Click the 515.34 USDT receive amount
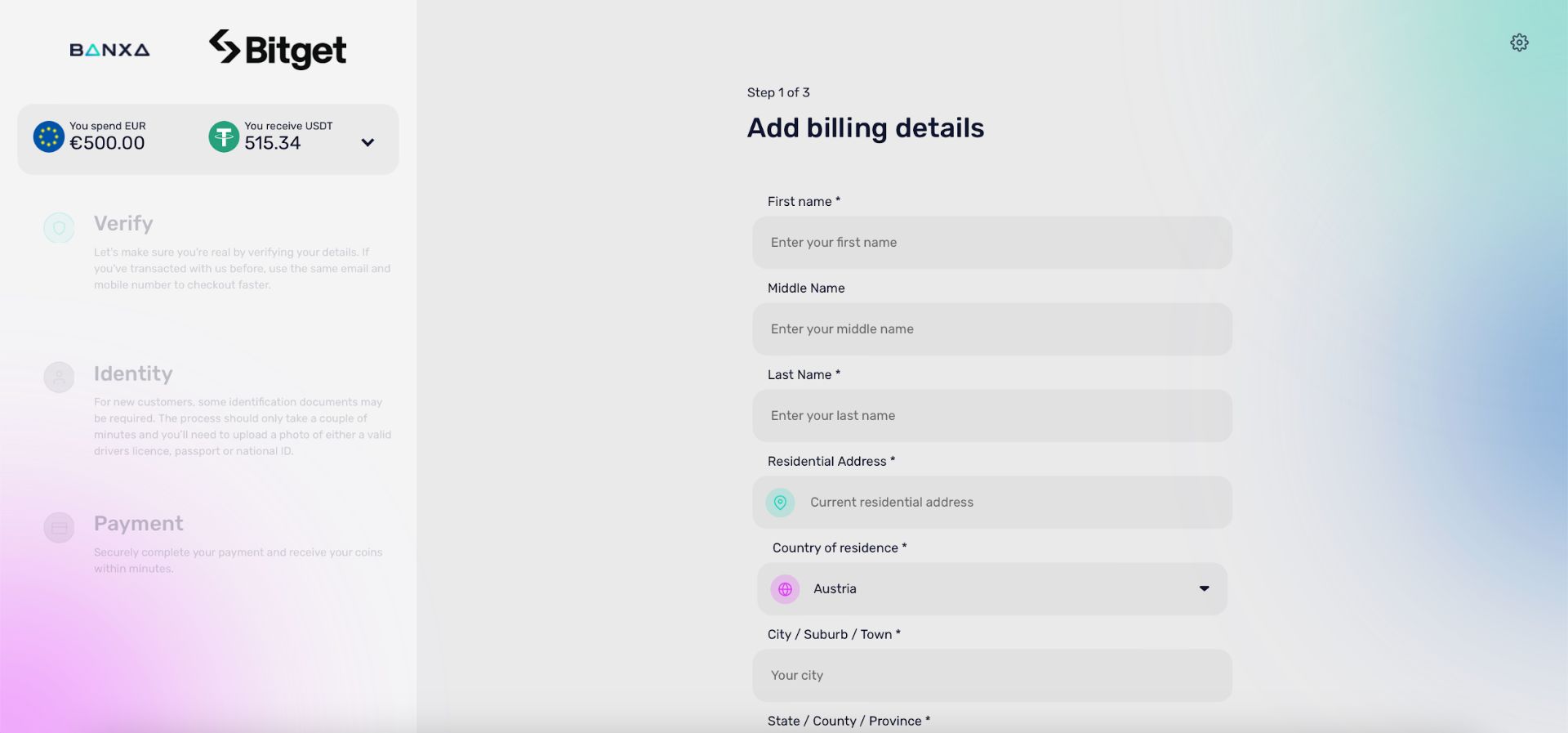The image size is (1568, 733). point(273,143)
